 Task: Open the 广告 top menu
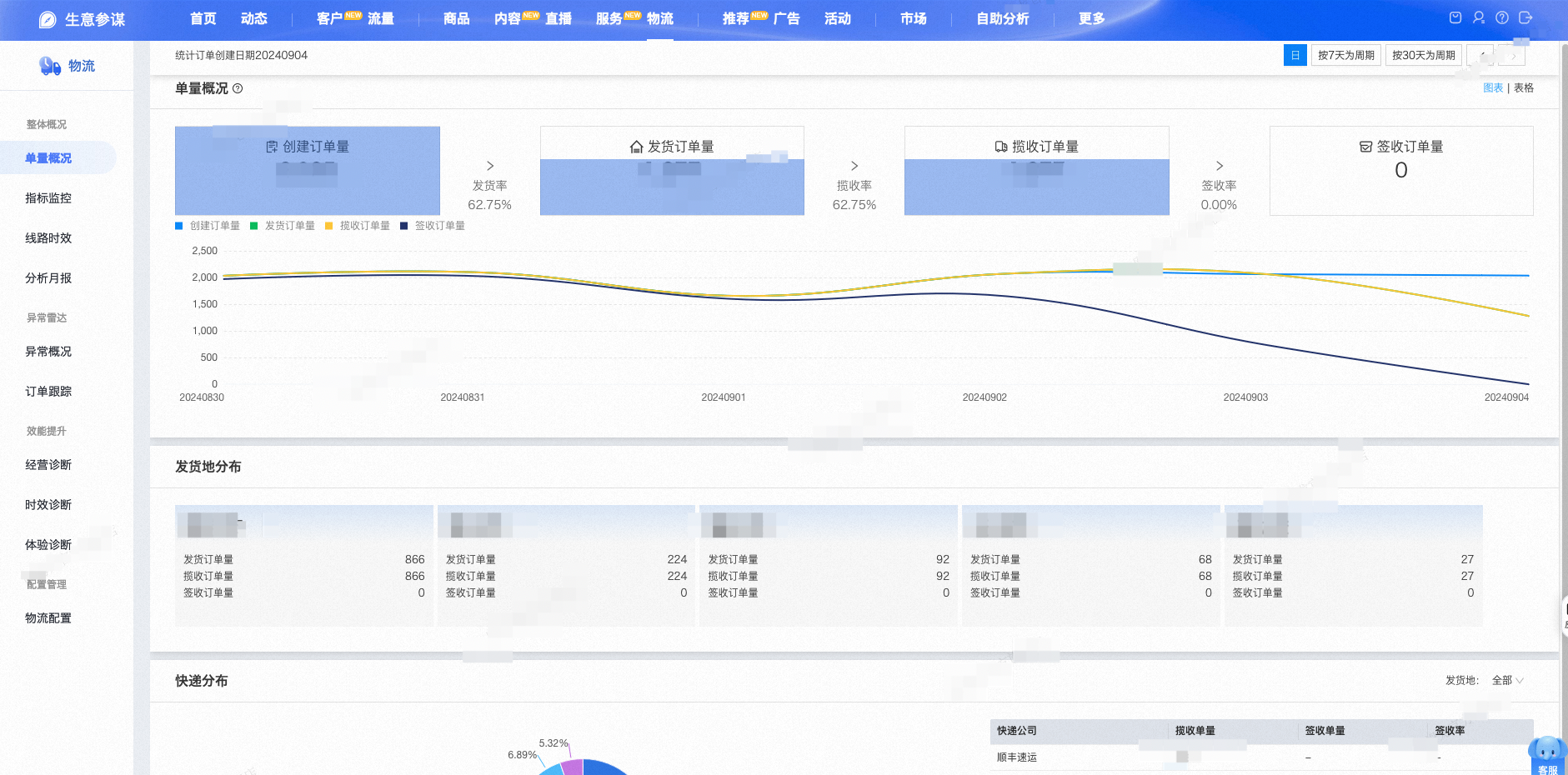(787, 18)
